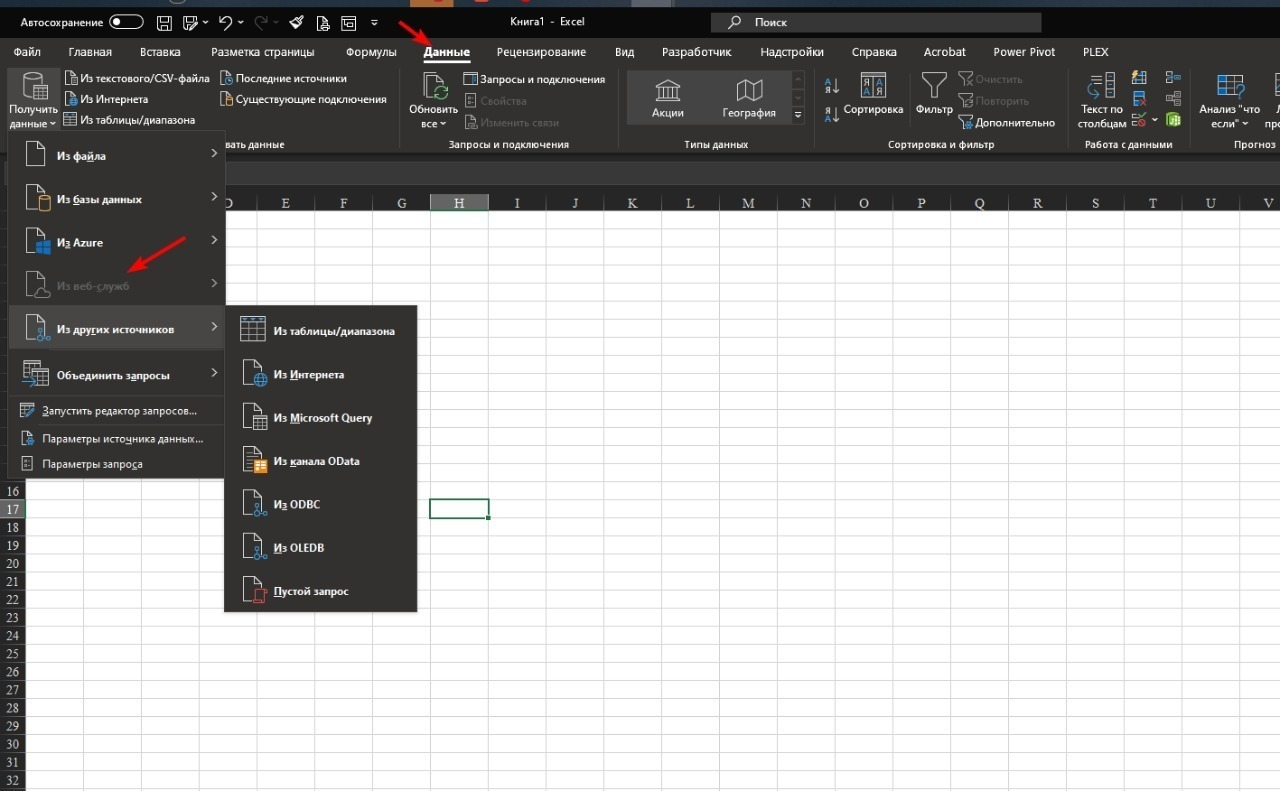Click the ribbon Из Интернета button
This screenshot has width=1280, height=791.
pyautogui.click(x=106, y=100)
